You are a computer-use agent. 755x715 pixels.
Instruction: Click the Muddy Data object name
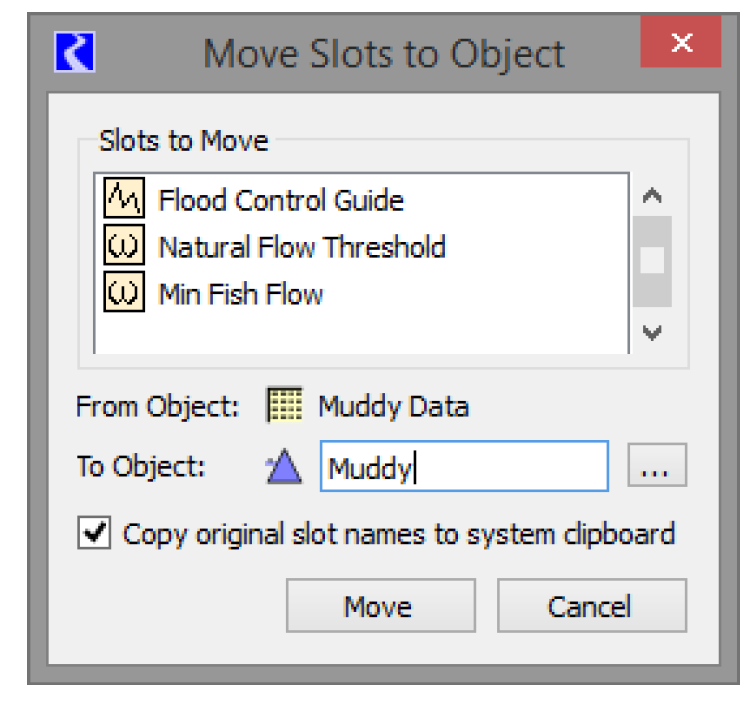[x=393, y=407]
